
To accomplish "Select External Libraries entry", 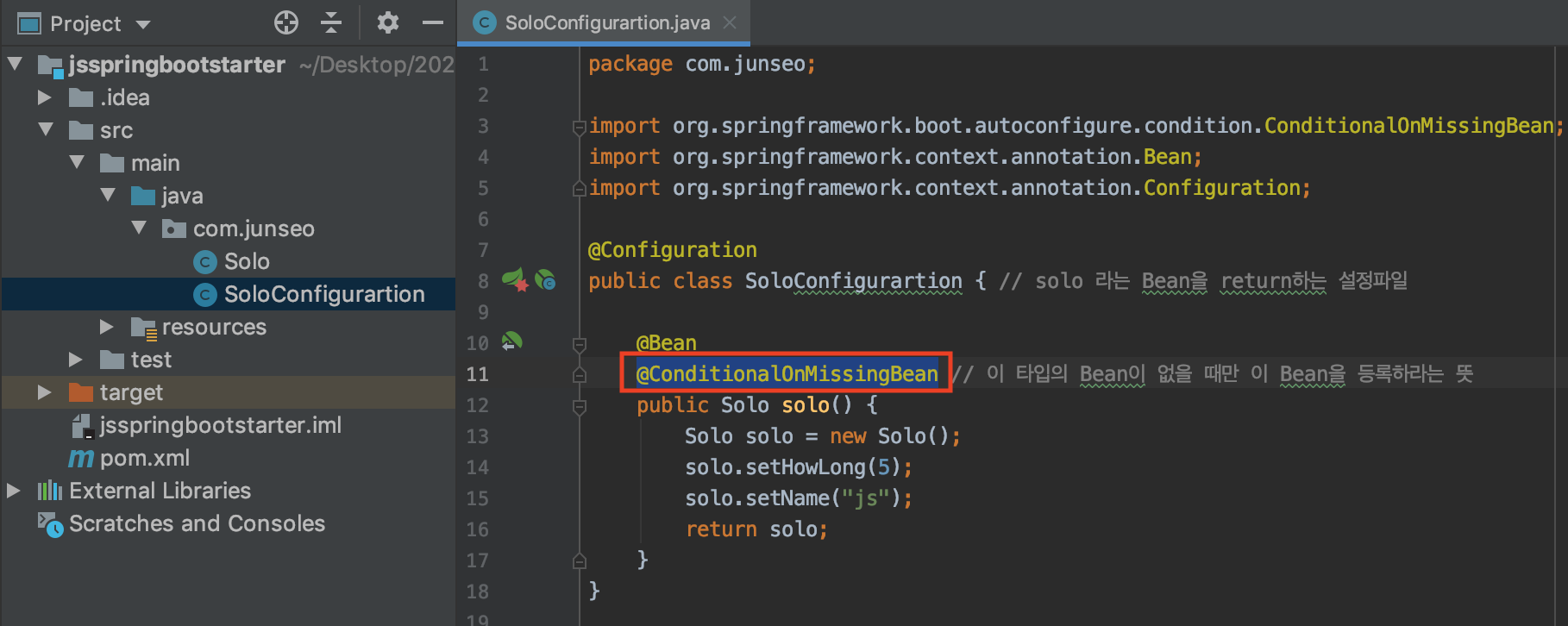I will (160, 491).
